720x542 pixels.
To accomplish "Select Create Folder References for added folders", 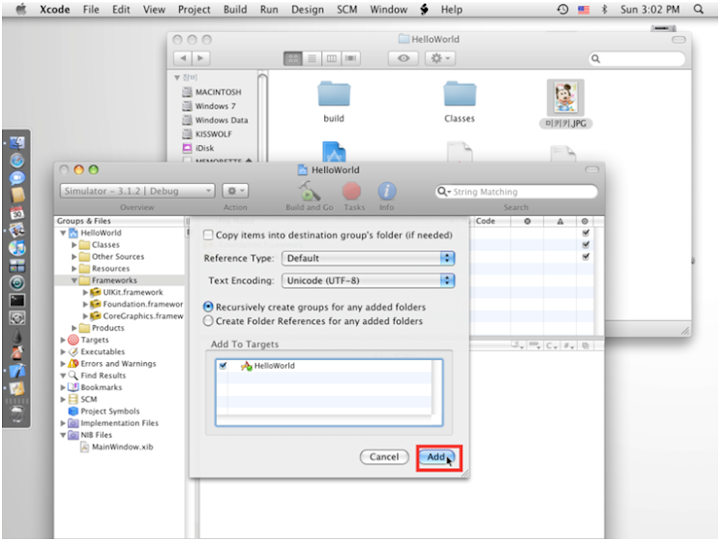I will pyautogui.click(x=208, y=321).
